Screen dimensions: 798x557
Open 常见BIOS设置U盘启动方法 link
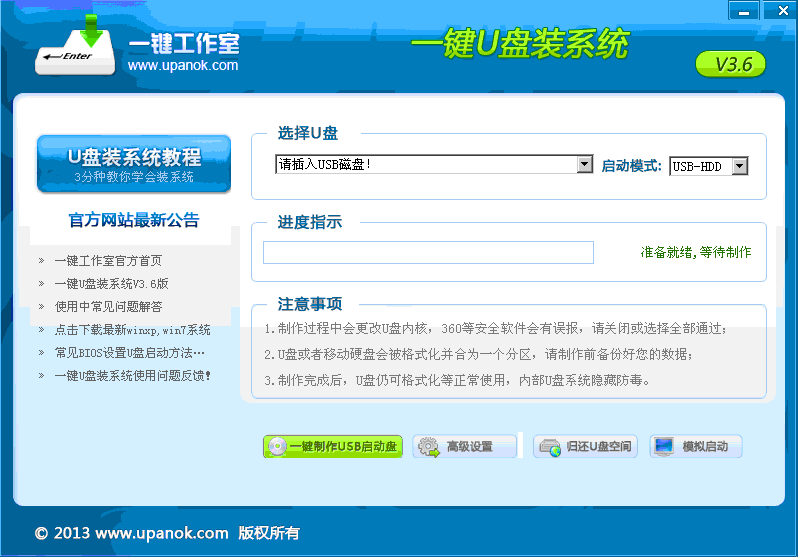tap(129, 353)
